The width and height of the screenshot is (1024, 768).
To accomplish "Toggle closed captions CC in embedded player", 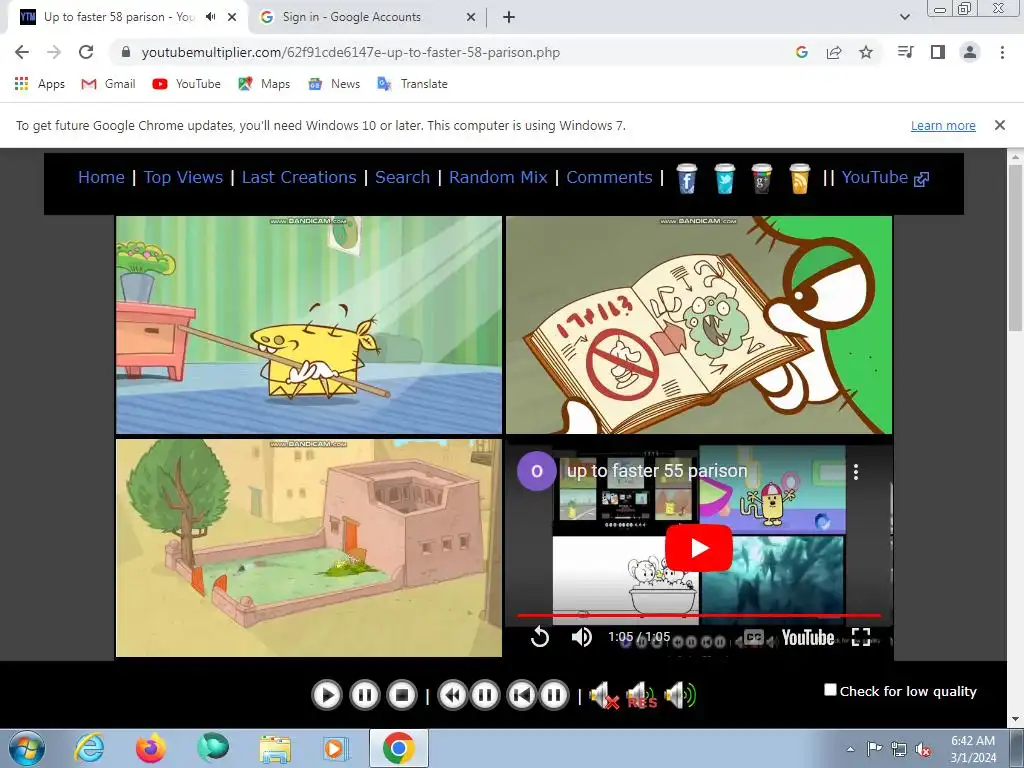I will 753,637.
